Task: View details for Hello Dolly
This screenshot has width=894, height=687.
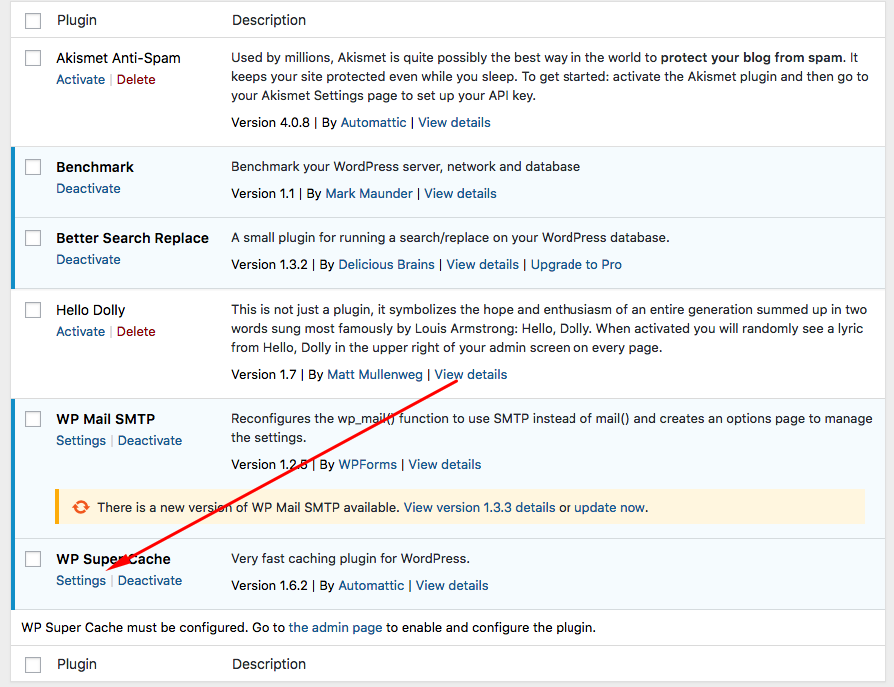Action: coord(471,375)
